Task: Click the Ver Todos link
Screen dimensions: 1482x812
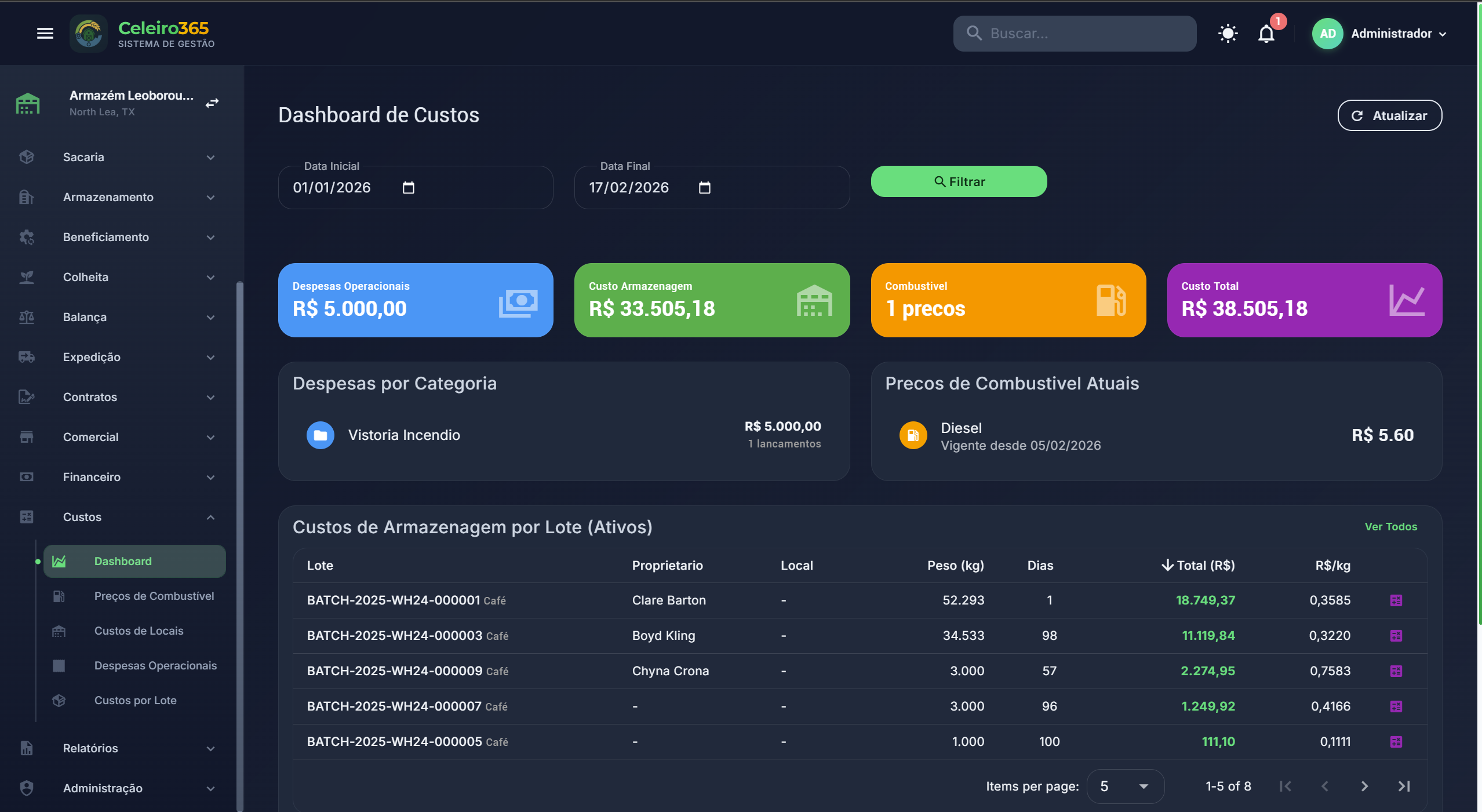Action: (1390, 527)
